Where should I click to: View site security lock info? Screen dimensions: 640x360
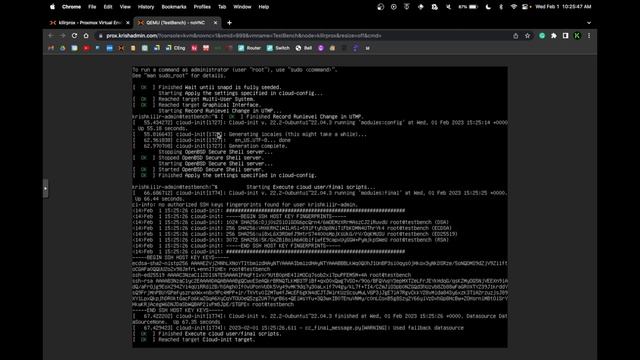click(x=100, y=36)
